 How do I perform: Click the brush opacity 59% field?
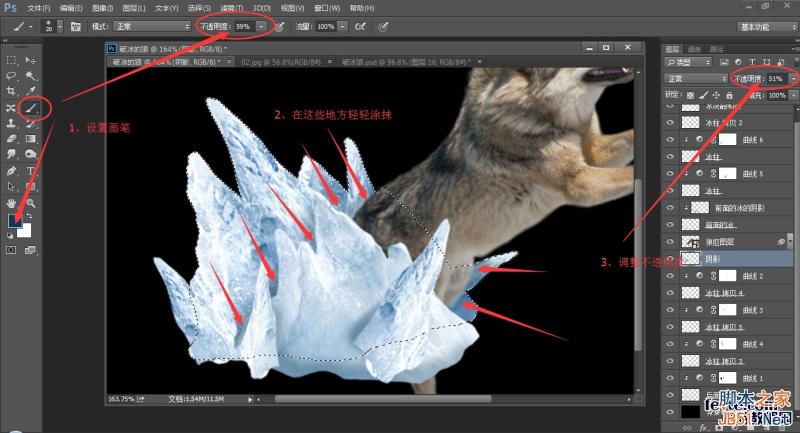pyautogui.click(x=244, y=27)
